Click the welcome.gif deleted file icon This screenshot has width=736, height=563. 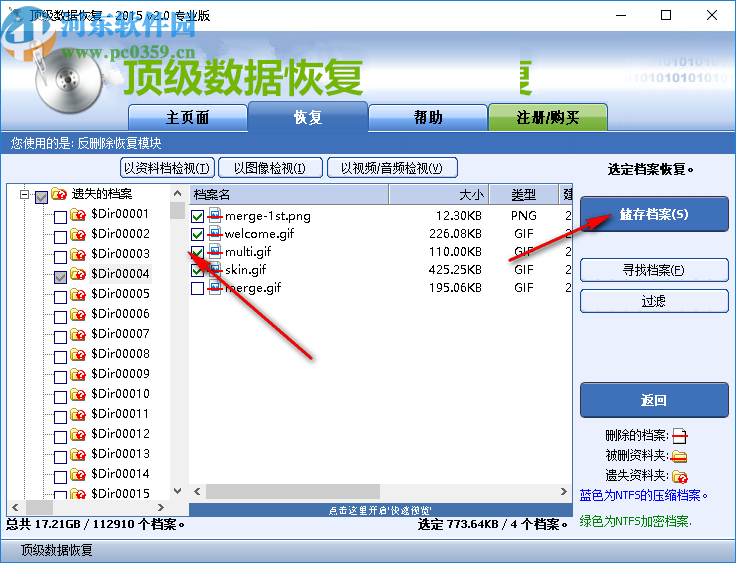tap(215, 233)
